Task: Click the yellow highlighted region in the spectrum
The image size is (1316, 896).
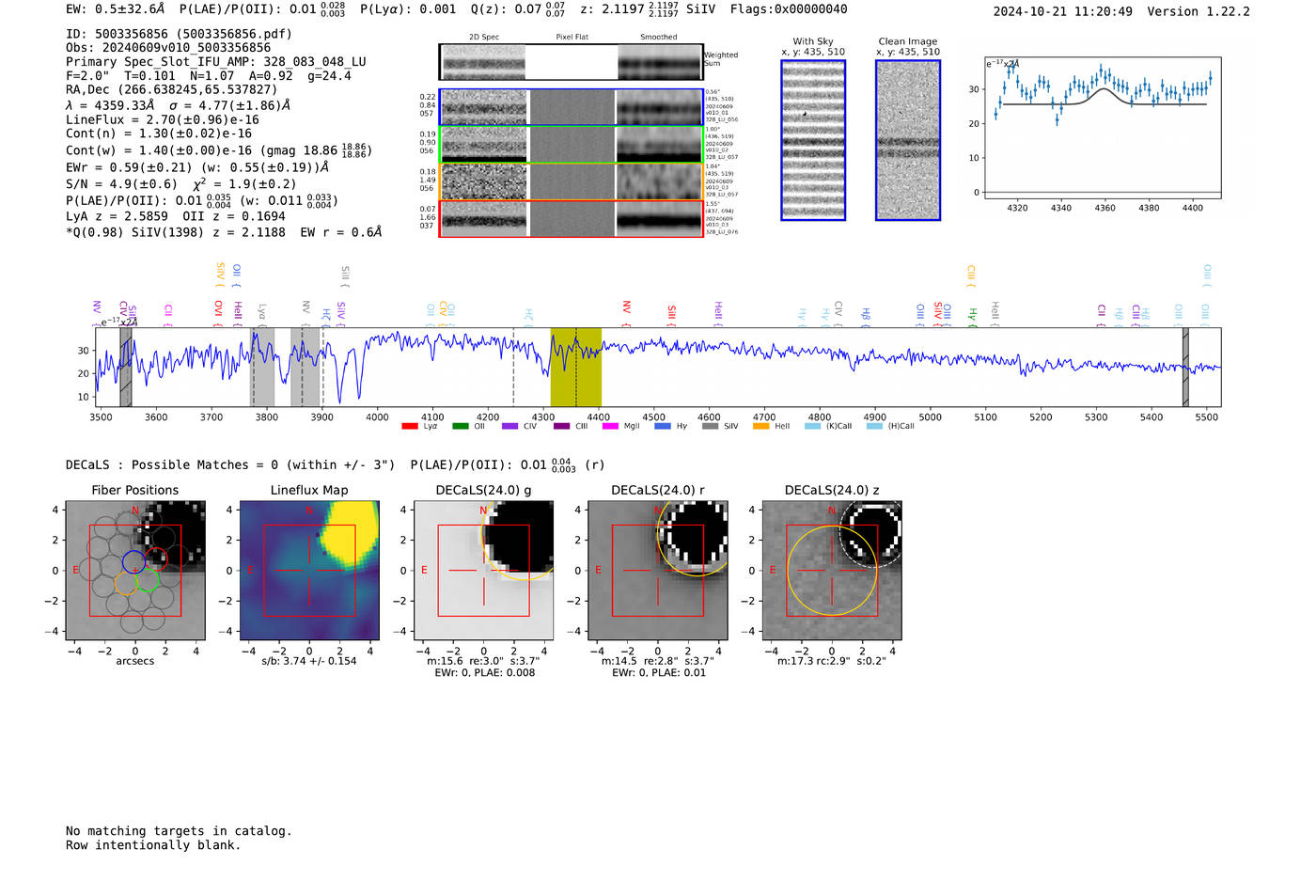Action: click(x=575, y=367)
